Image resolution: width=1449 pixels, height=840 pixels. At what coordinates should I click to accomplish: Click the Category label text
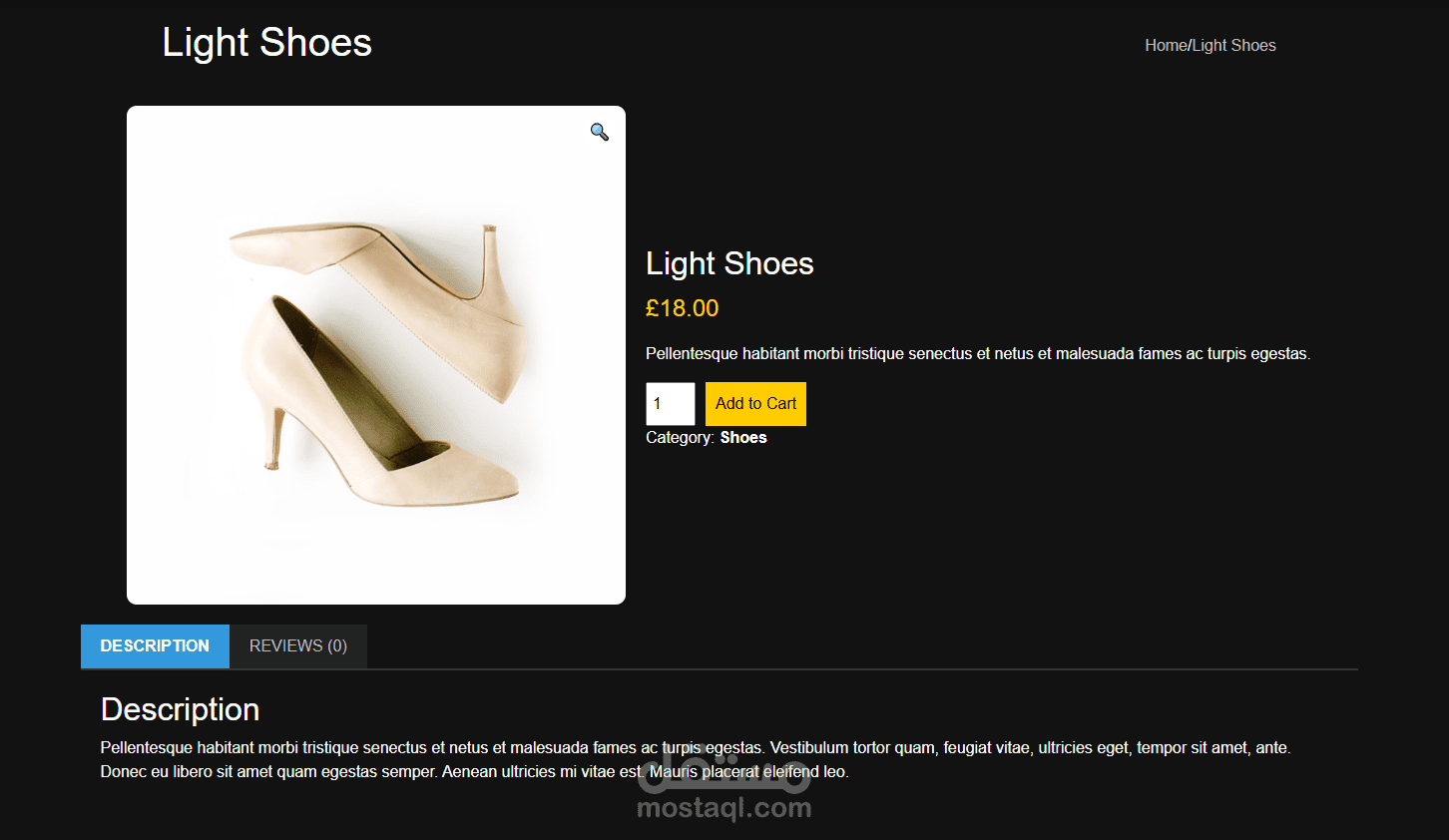679,438
